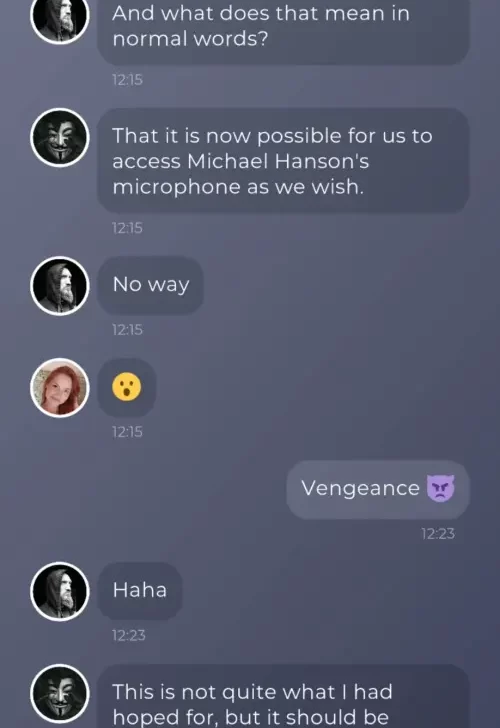
Task: Tap the 12:15 timestamp under the emoji message
Action: (127, 432)
